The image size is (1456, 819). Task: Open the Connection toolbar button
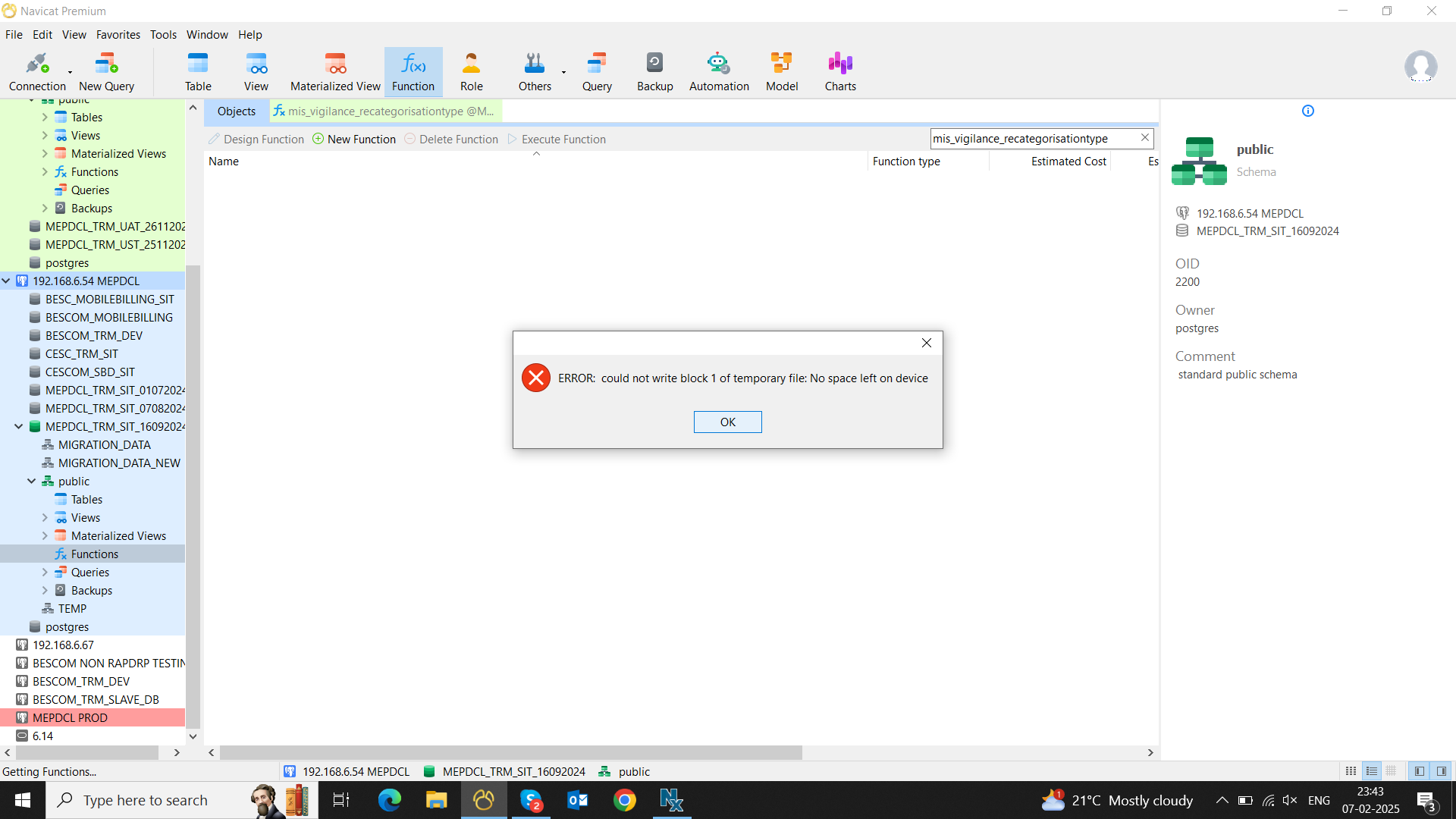(36, 72)
